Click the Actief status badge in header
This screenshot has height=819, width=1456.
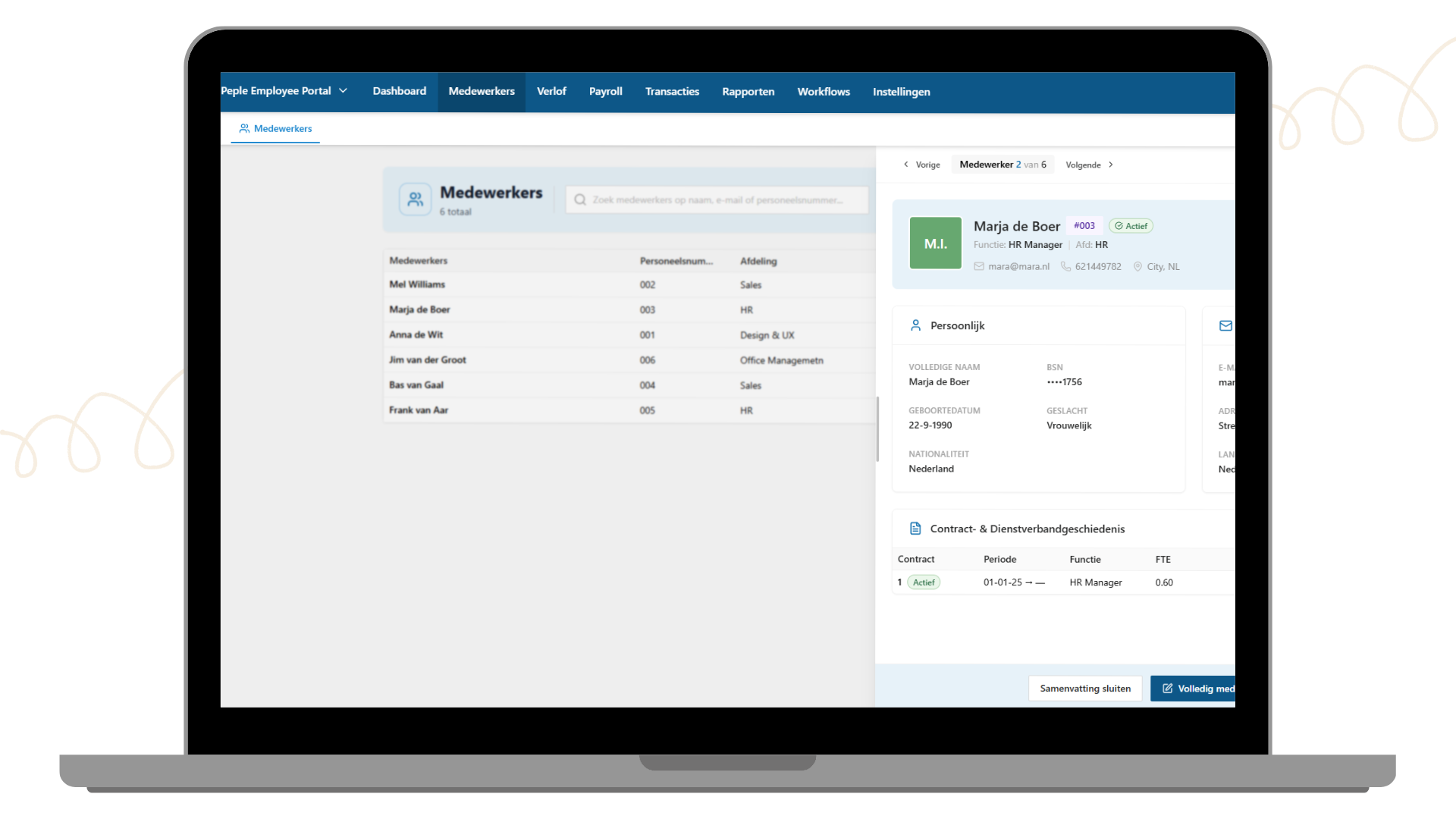tap(1131, 226)
